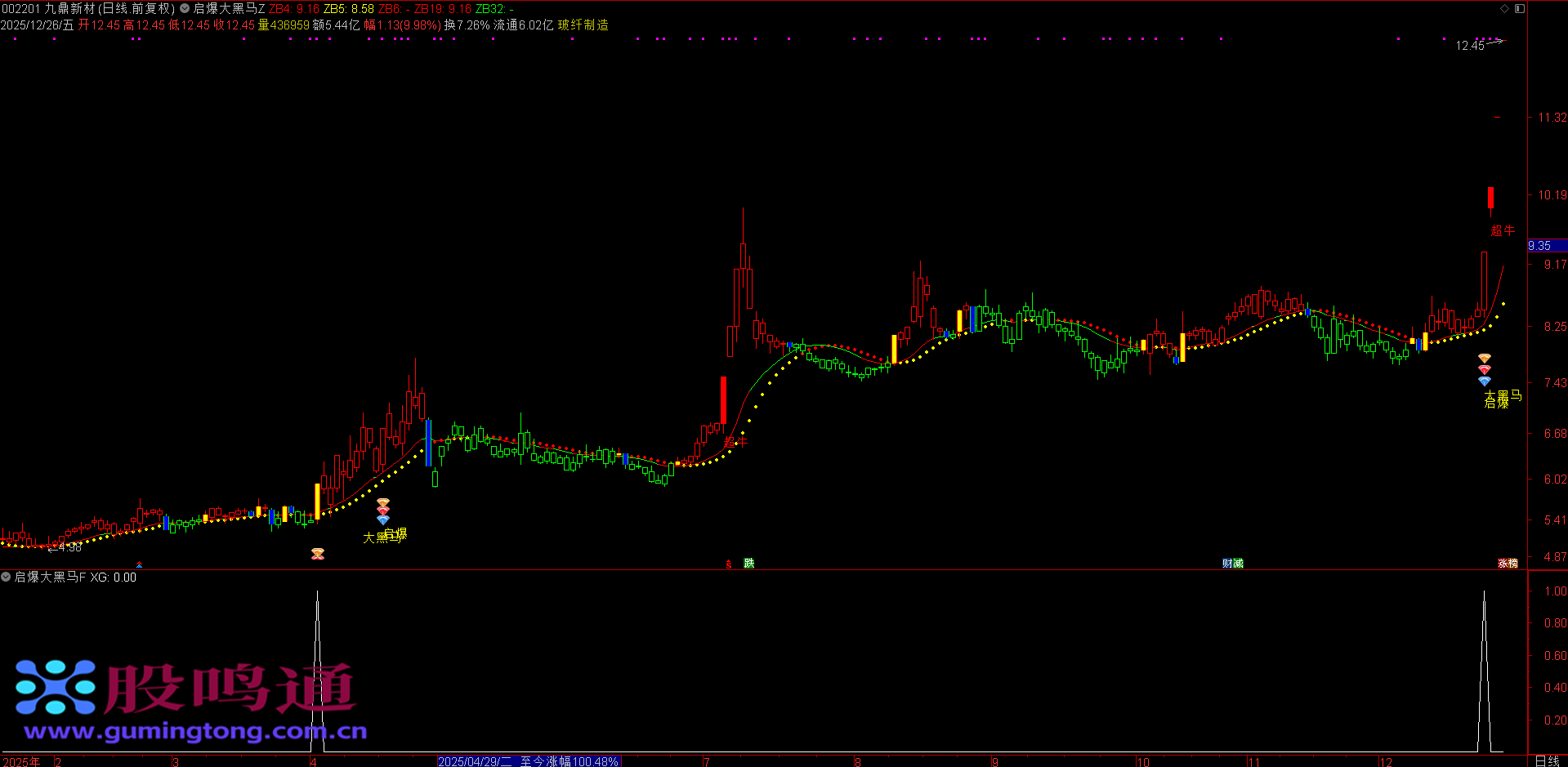Select the stock title 002201 九鼎新材
Viewport: 1568px width, 767px height.
coord(48,8)
